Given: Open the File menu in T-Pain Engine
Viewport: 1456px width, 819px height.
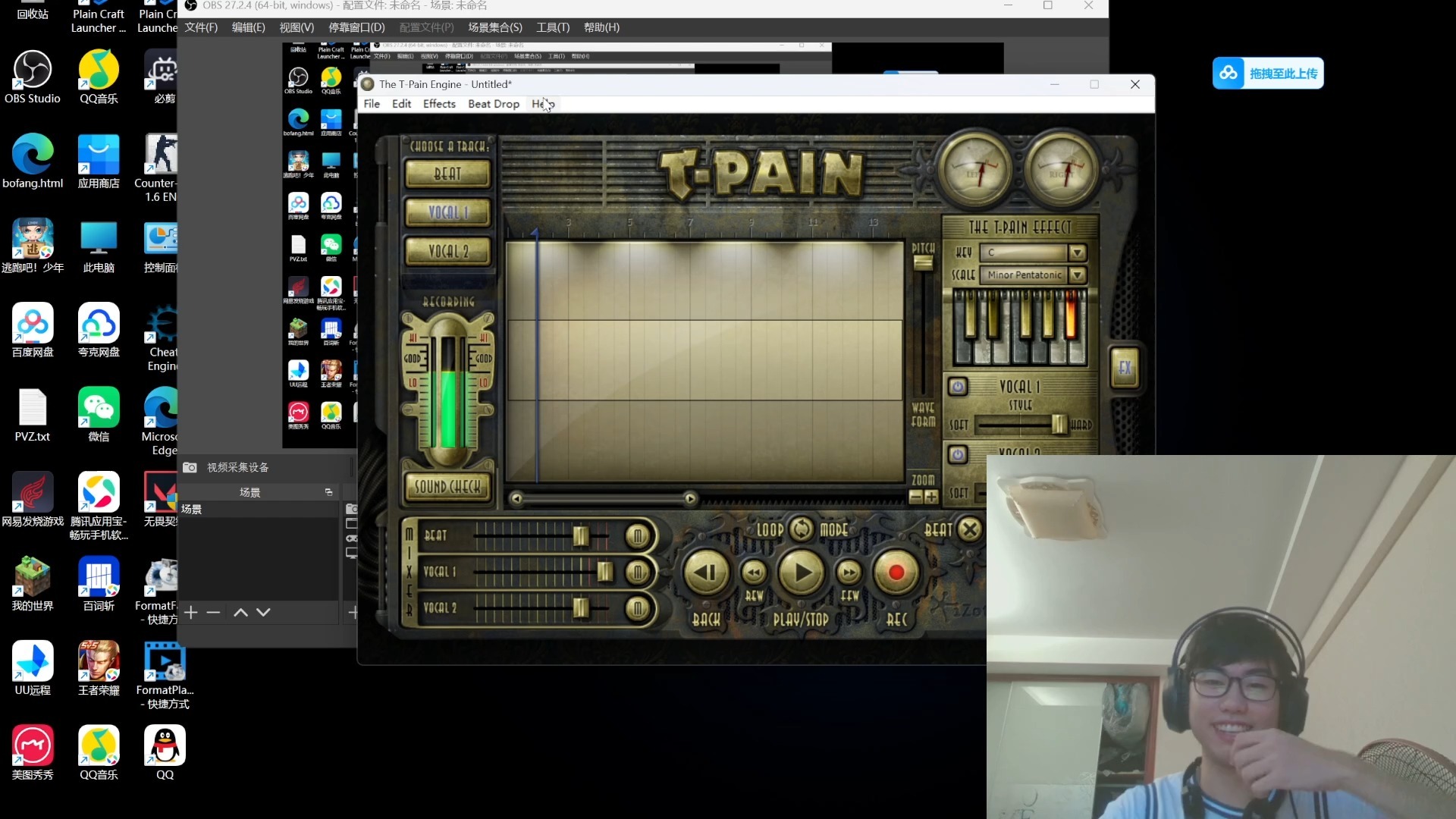Looking at the screenshot, I should [x=372, y=104].
